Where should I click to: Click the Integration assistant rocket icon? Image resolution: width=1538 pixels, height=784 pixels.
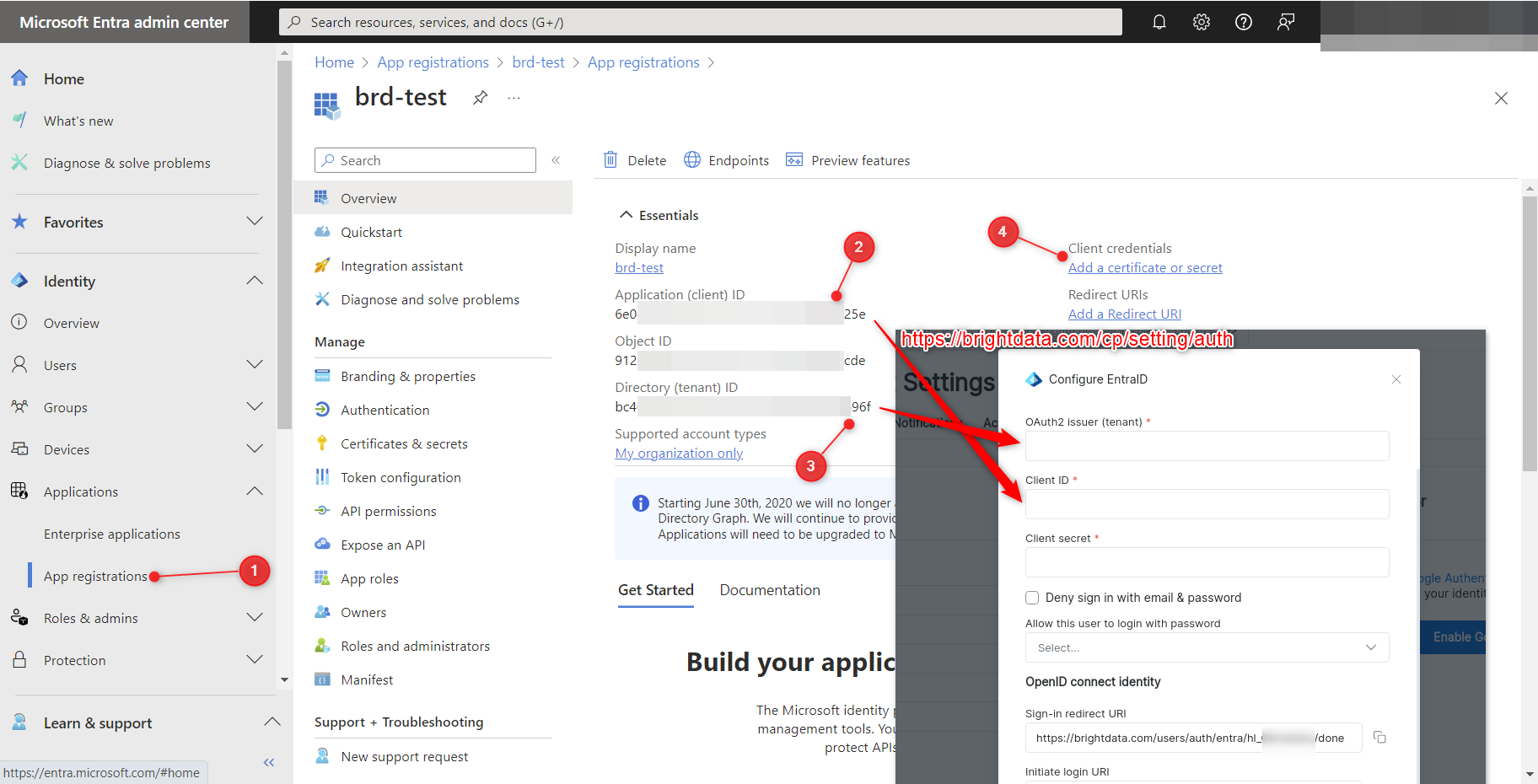322,266
